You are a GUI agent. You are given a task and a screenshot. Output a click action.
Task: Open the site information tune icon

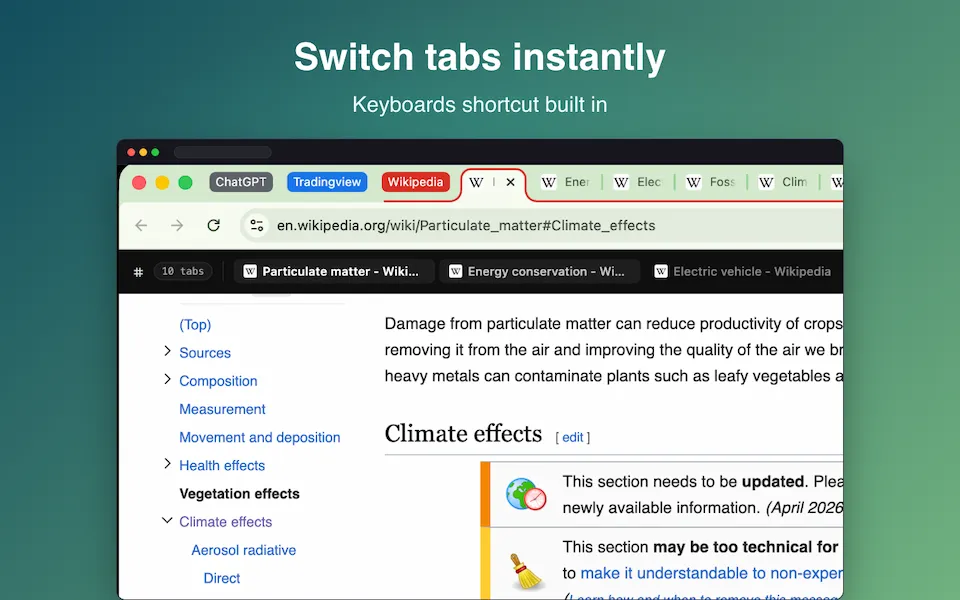(257, 225)
